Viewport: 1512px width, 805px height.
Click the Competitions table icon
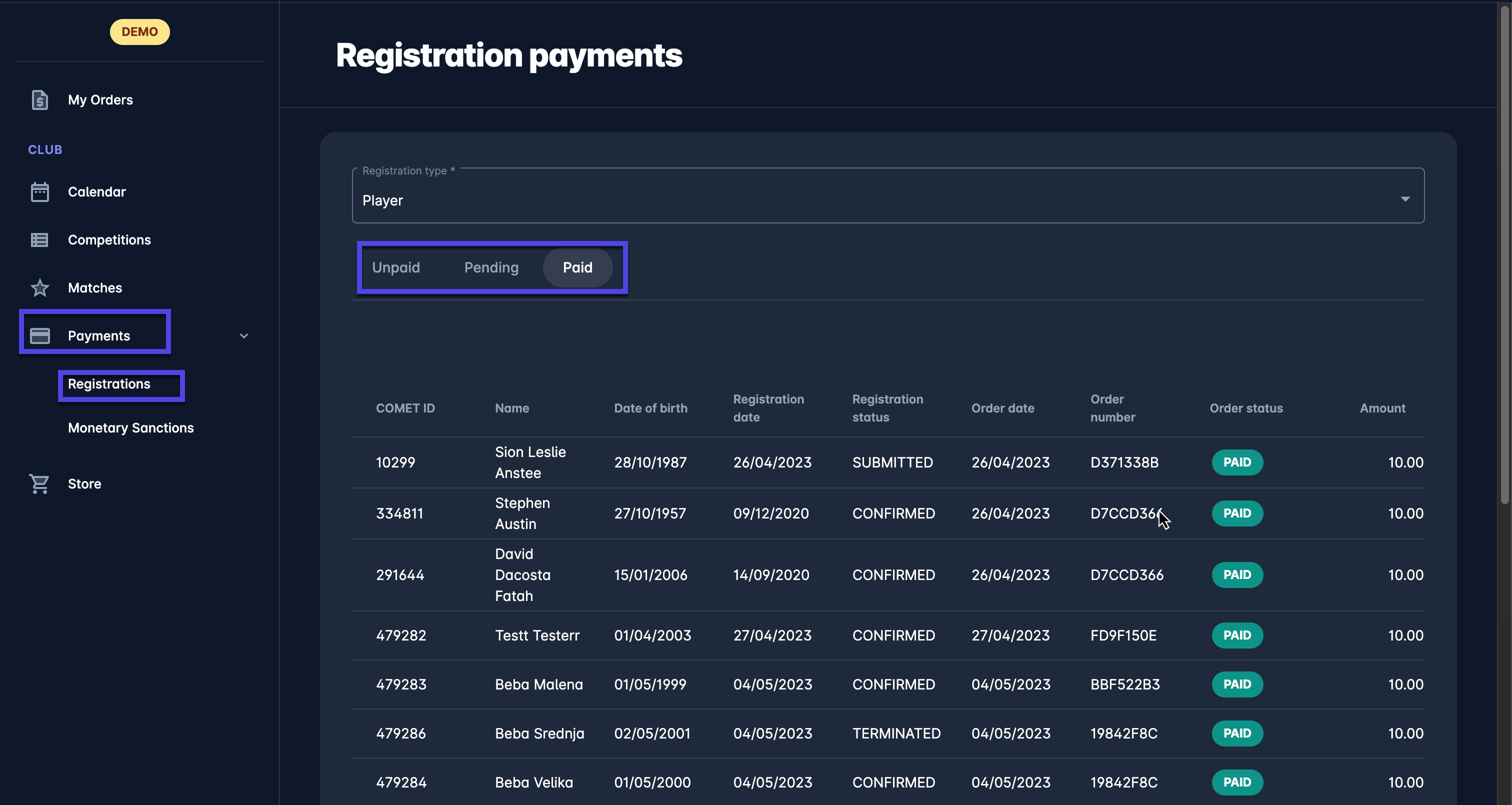[39, 240]
